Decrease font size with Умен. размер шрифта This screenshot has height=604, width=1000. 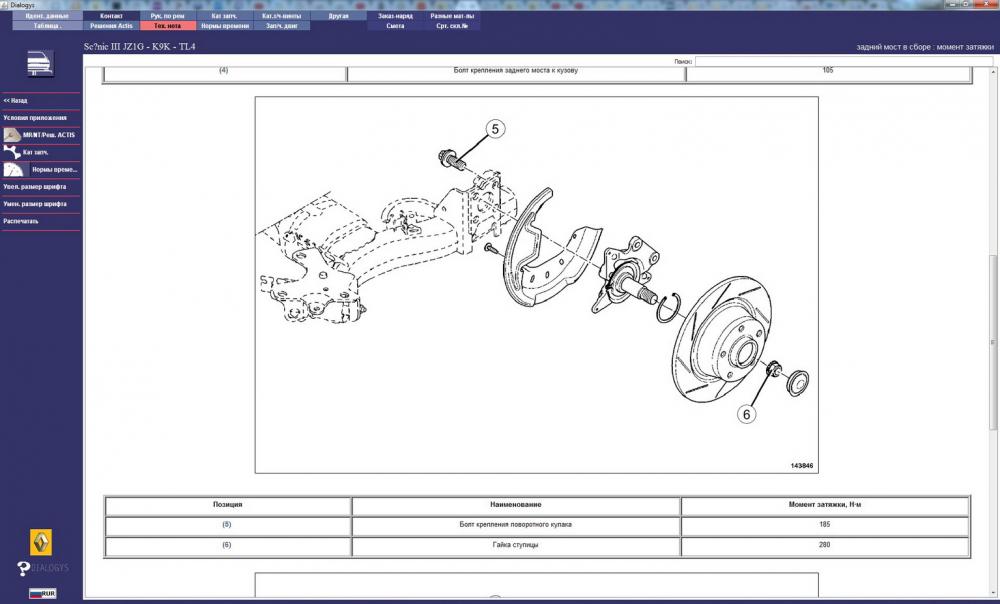[x=34, y=204]
